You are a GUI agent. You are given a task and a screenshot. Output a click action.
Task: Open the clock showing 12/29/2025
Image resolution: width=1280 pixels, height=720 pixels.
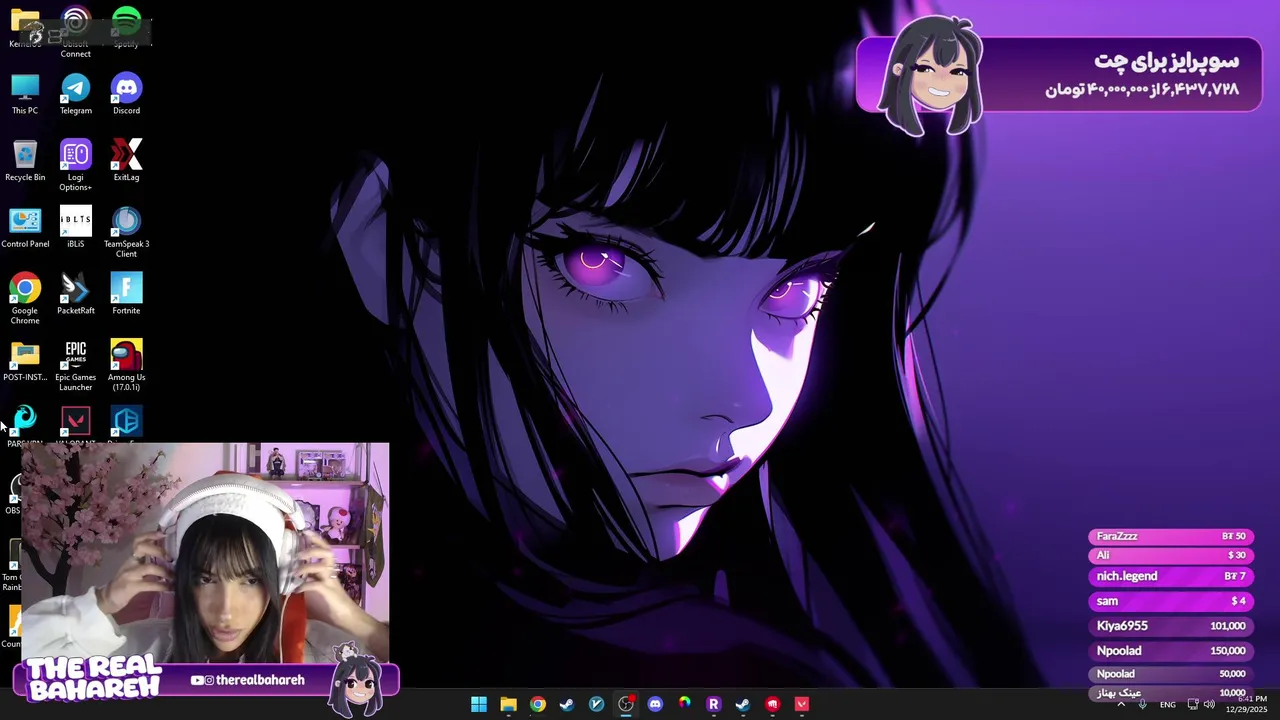(x=1246, y=704)
